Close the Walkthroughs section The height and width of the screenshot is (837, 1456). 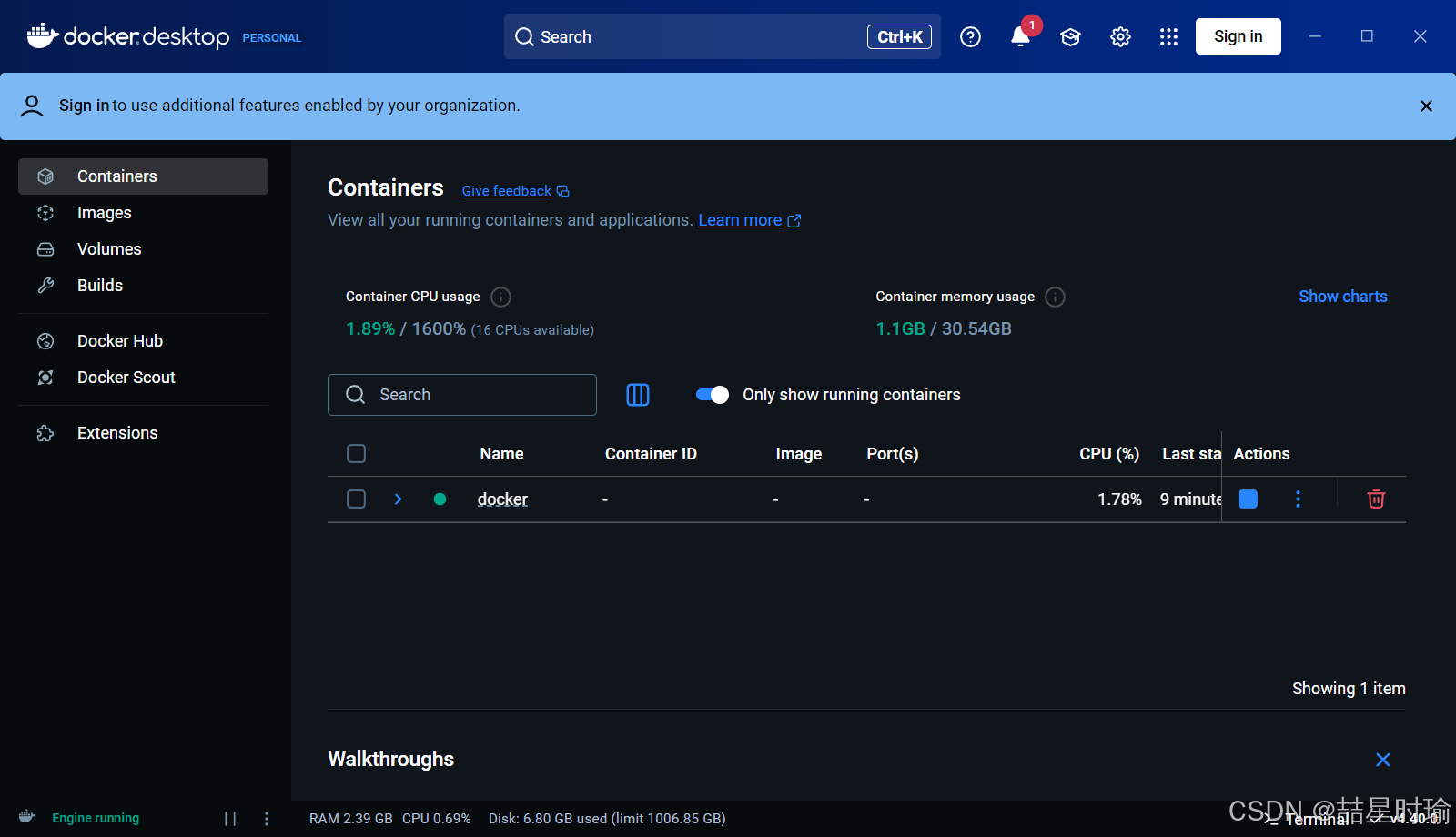(1383, 760)
